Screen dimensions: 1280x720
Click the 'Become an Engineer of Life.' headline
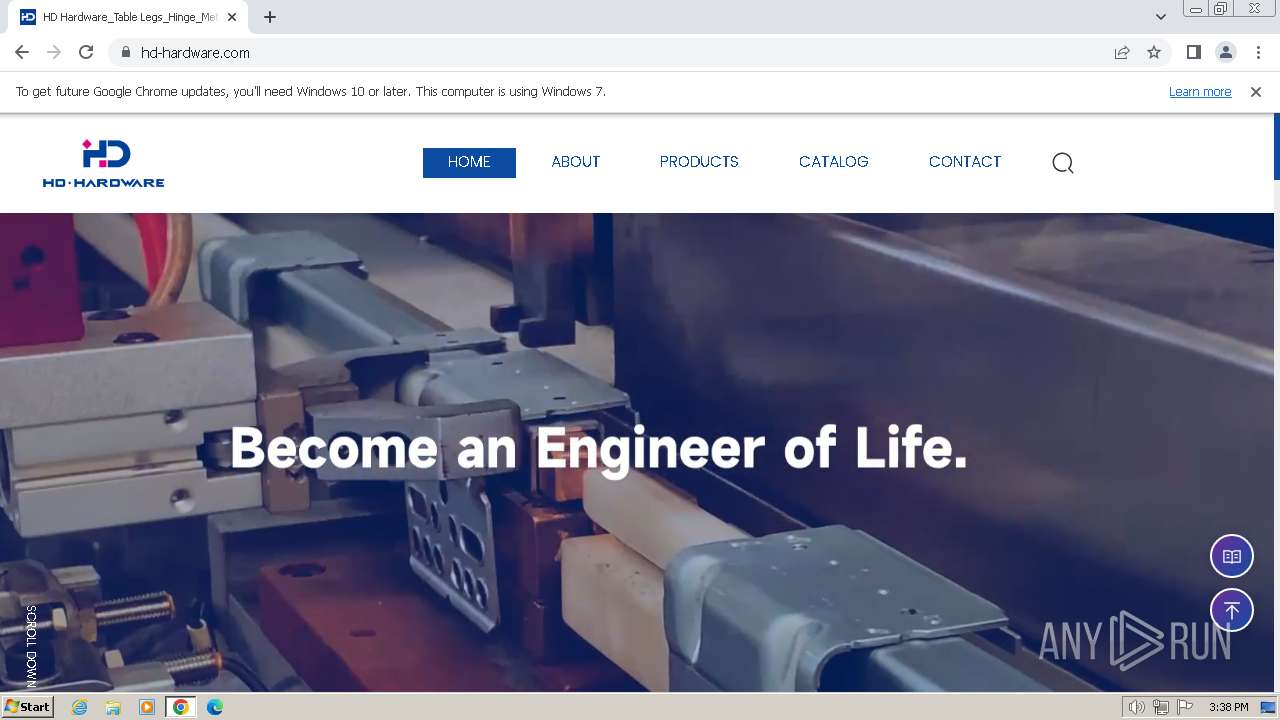(x=599, y=448)
